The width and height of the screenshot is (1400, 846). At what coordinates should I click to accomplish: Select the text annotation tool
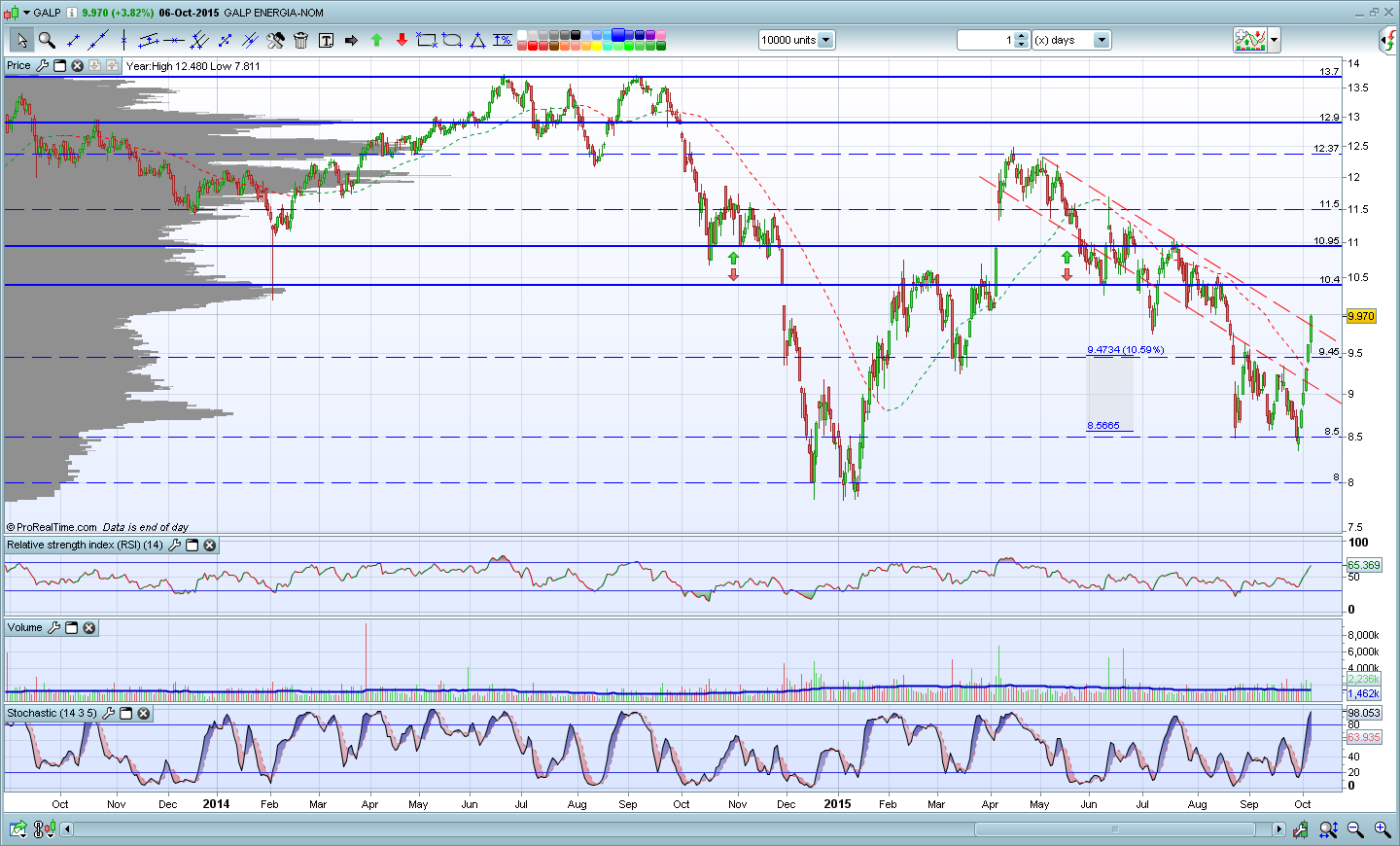click(326, 40)
